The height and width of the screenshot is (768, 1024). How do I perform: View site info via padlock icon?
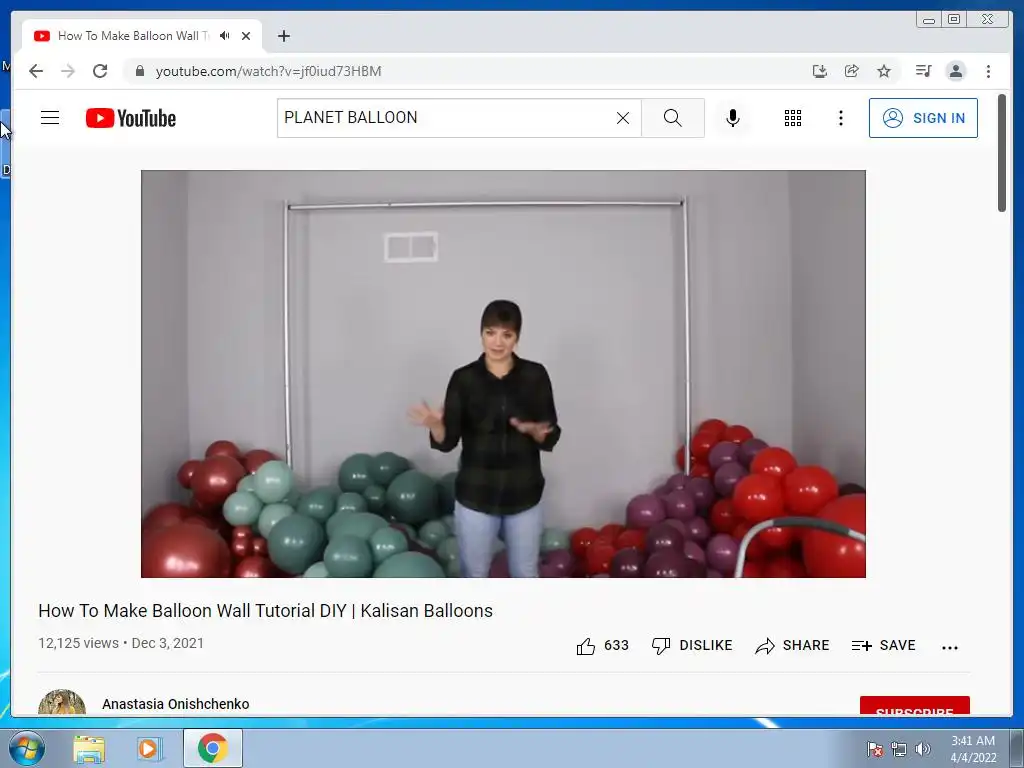pos(139,71)
